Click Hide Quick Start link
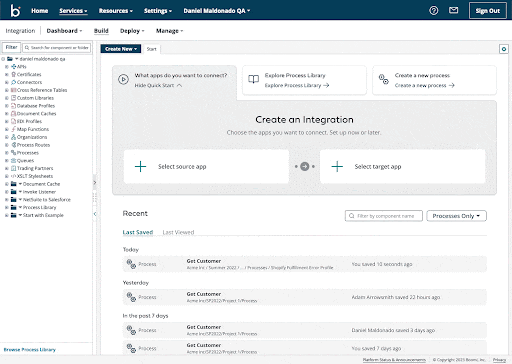 coord(158,85)
